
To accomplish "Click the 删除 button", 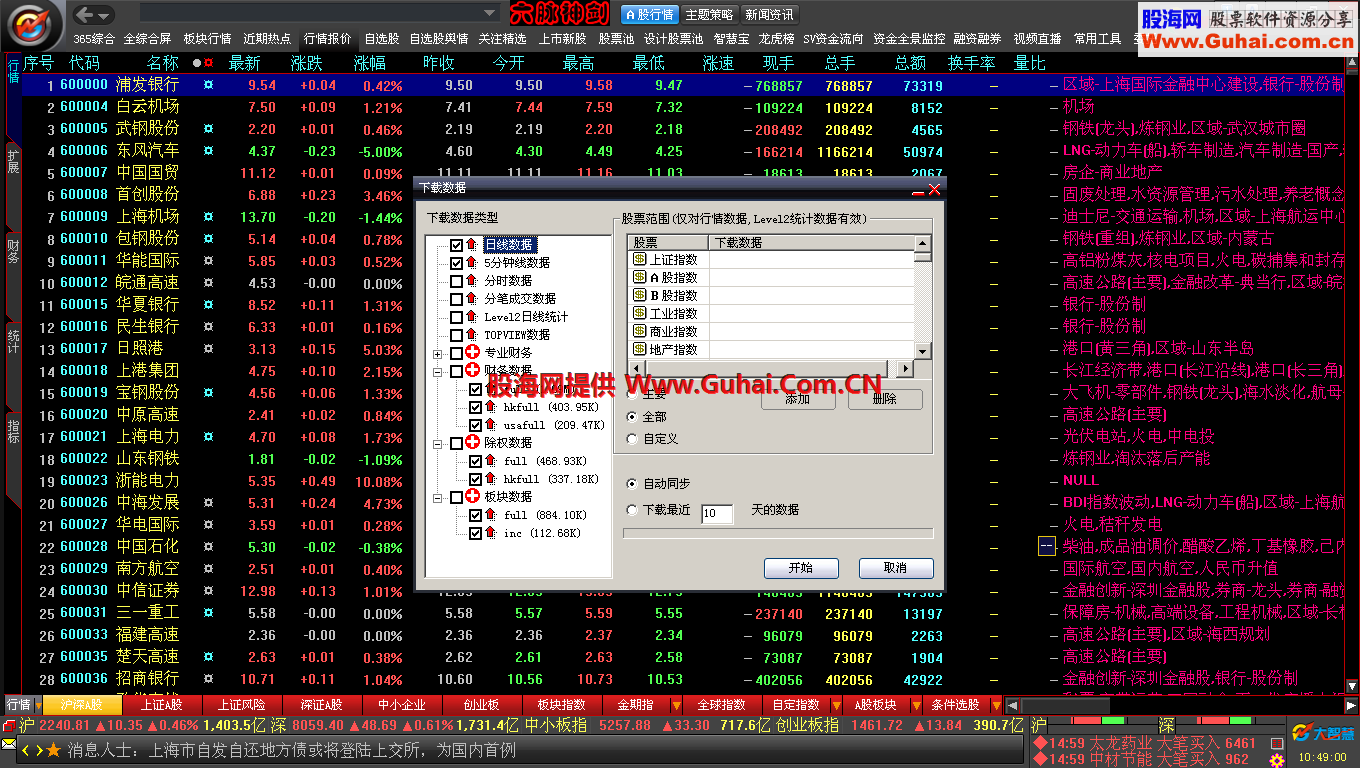I will tap(885, 398).
